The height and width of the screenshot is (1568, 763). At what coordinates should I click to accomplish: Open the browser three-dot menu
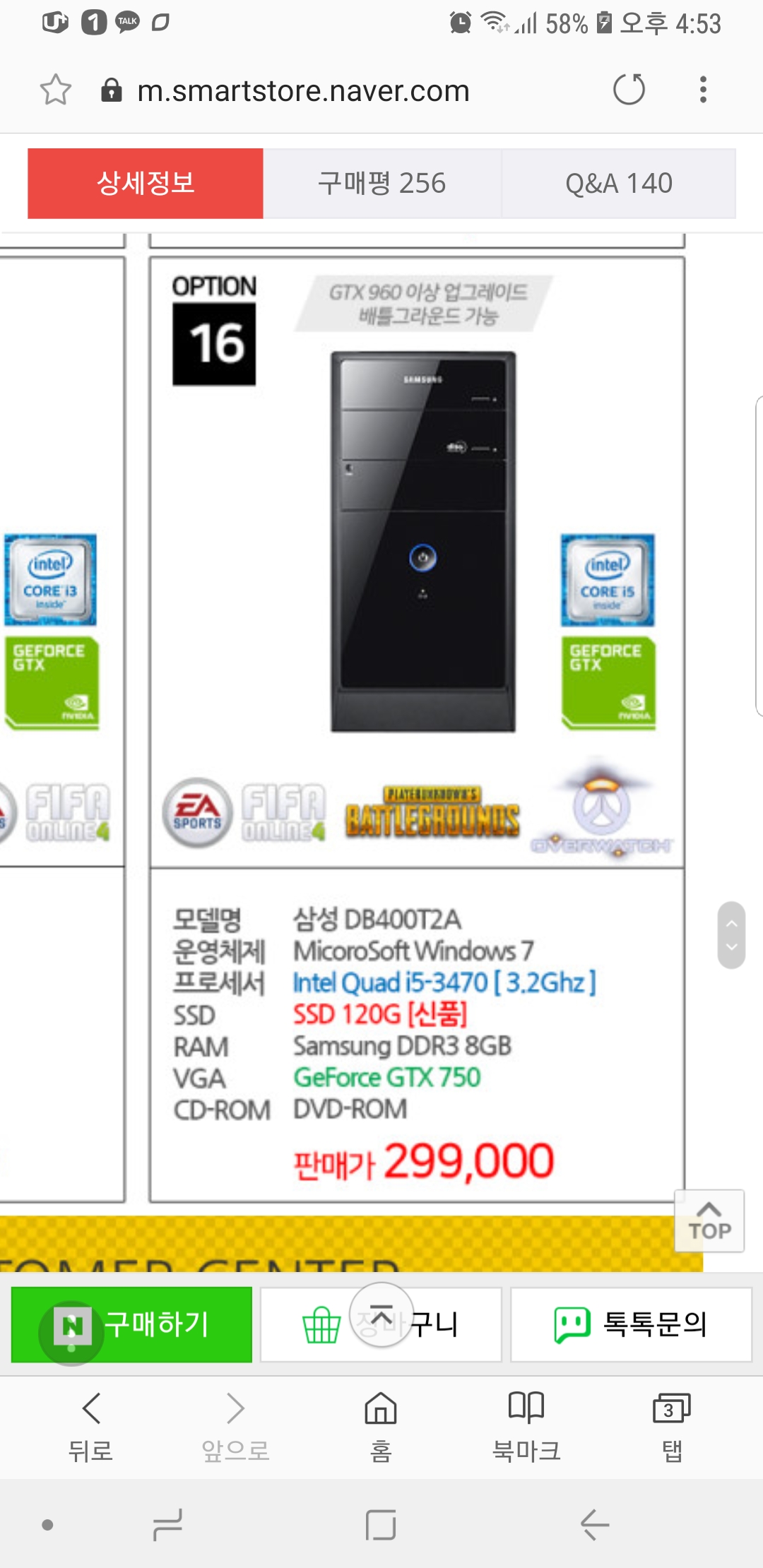703,90
